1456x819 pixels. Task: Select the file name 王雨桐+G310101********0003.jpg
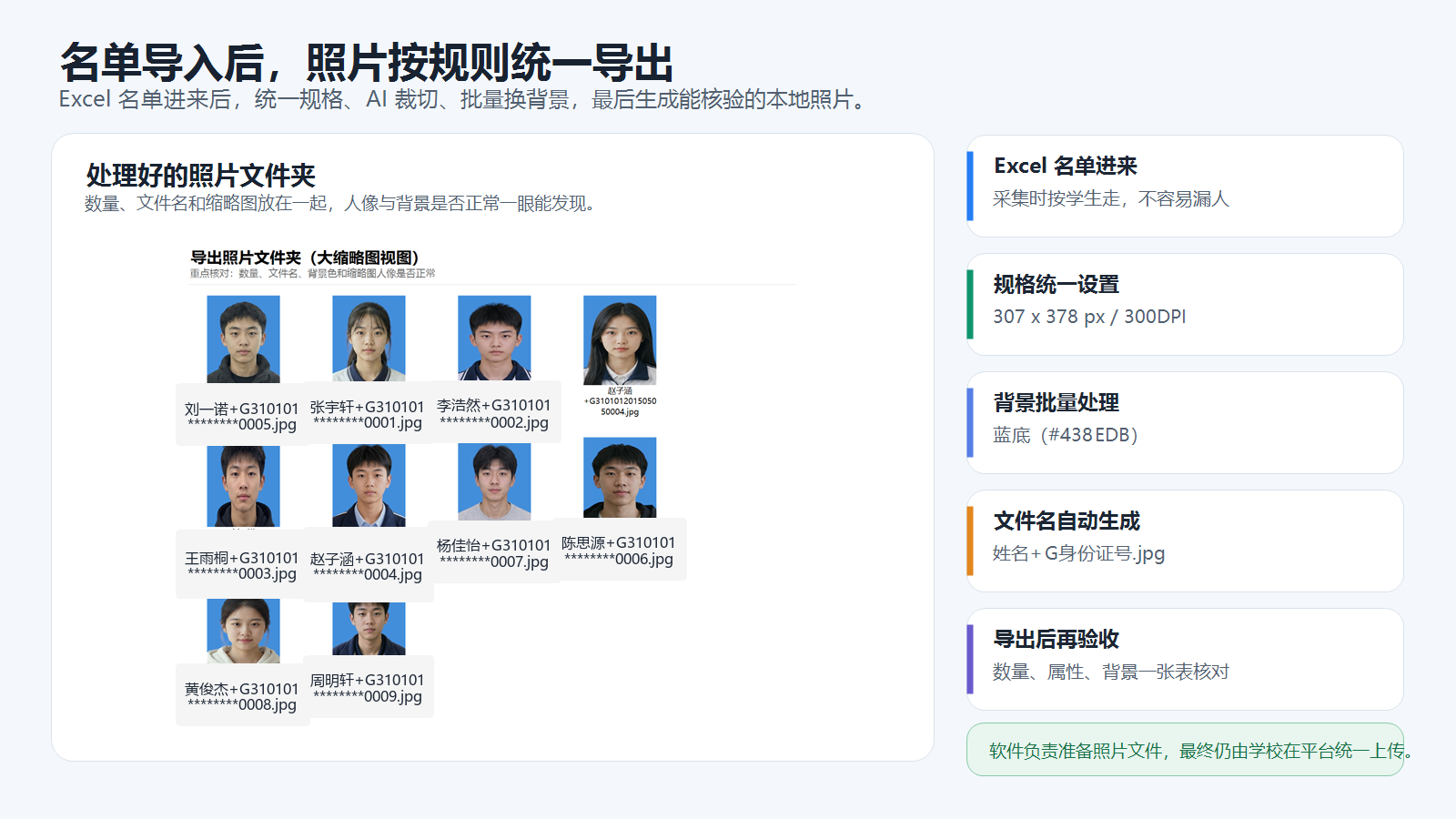(x=242, y=566)
